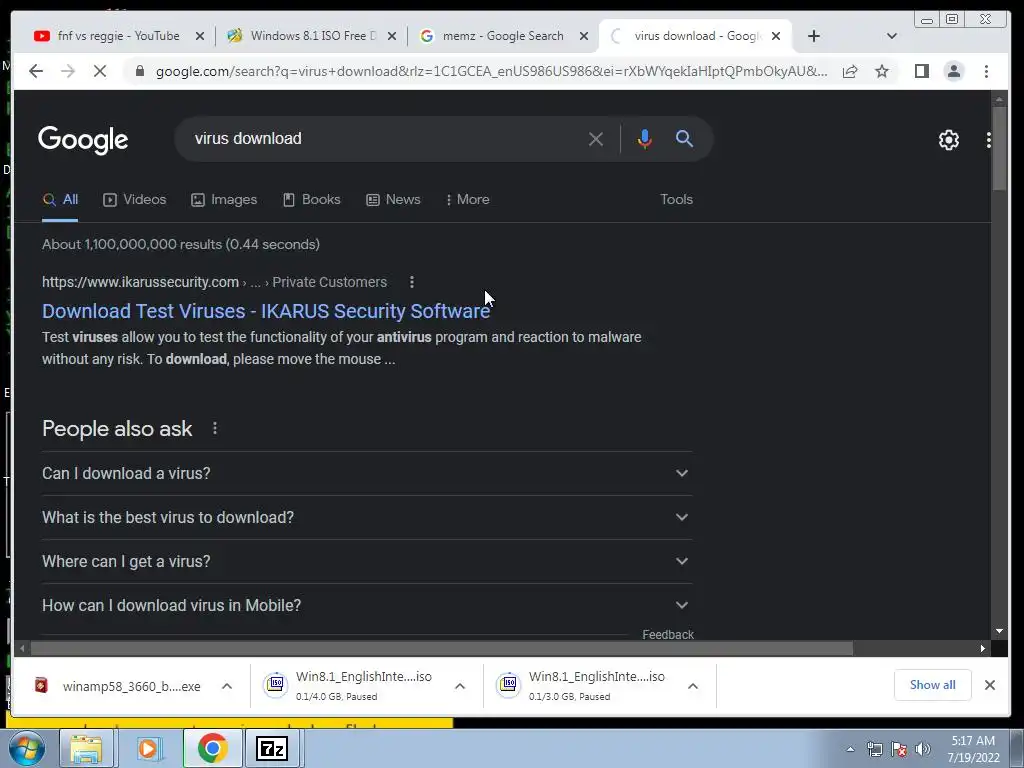Click the forward navigation arrow
This screenshot has width=1024, height=768.
point(67,71)
